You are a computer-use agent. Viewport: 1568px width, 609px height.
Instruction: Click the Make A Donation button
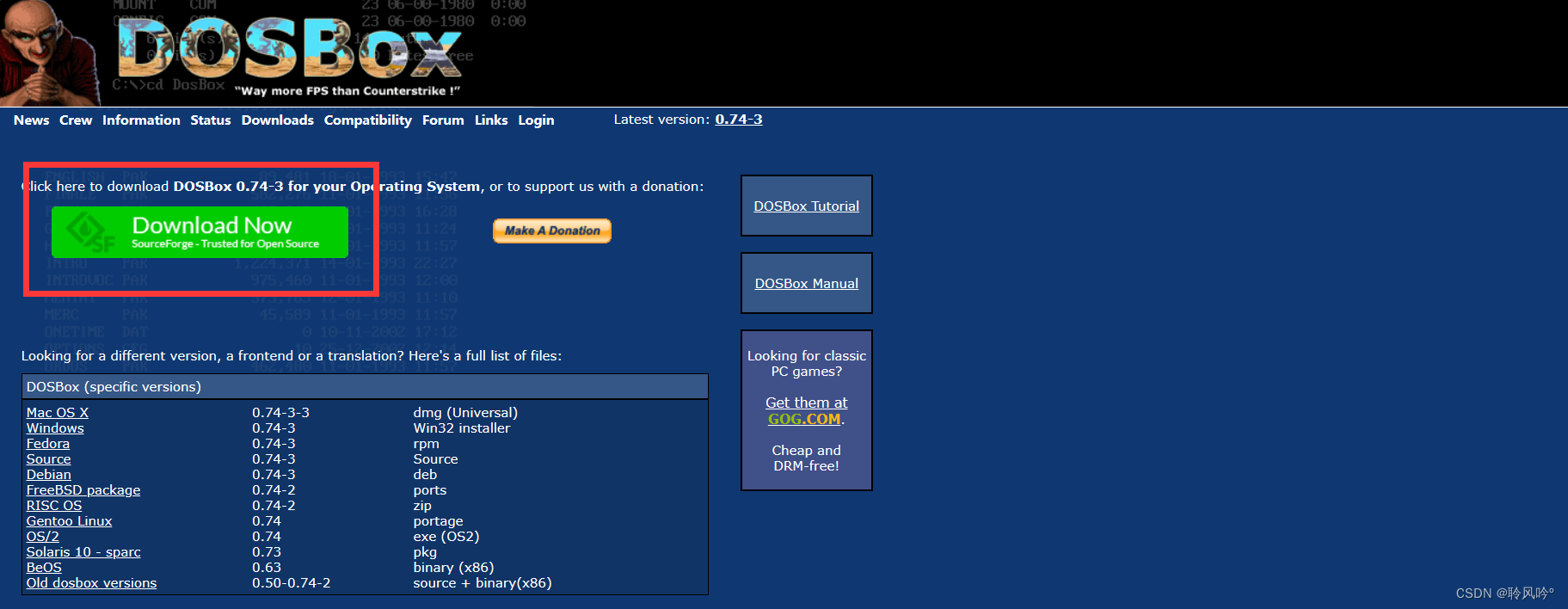tap(552, 231)
